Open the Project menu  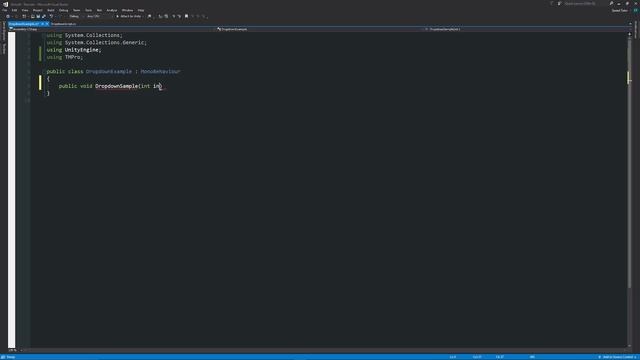click(x=38, y=10)
